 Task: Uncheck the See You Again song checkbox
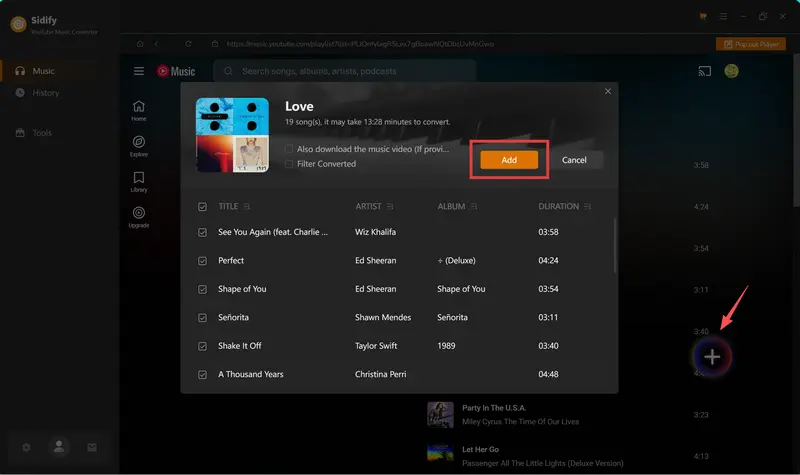(203, 232)
